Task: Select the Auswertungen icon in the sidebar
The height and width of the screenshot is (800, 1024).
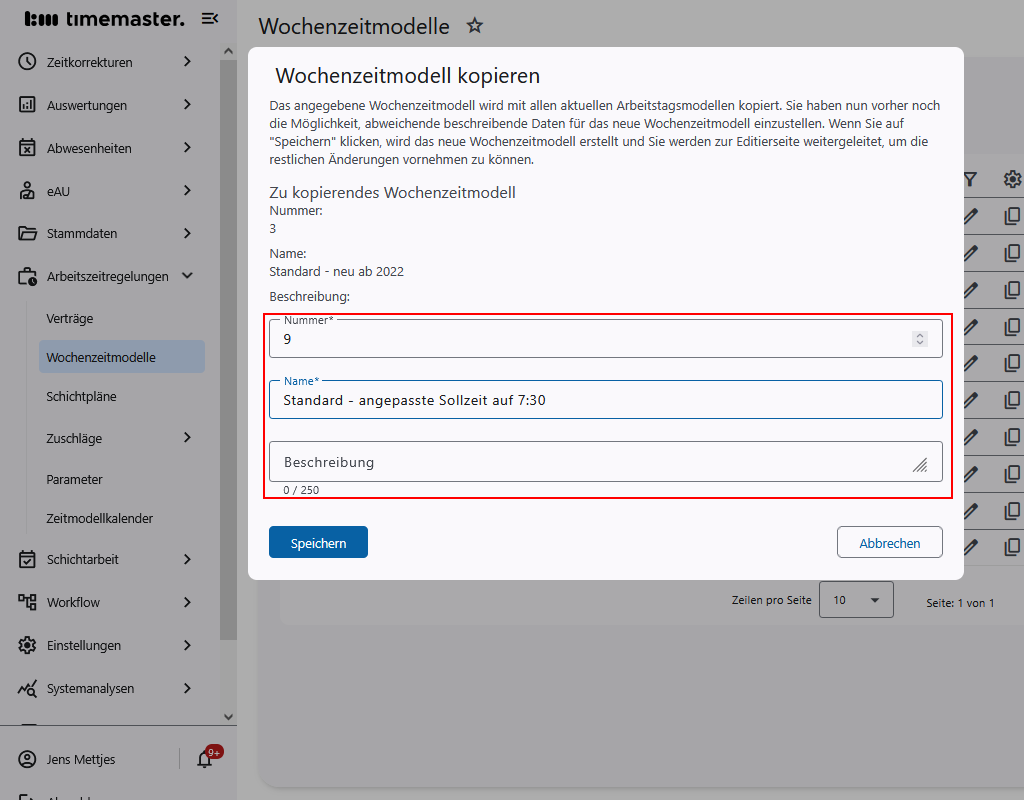Action: point(27,104)
